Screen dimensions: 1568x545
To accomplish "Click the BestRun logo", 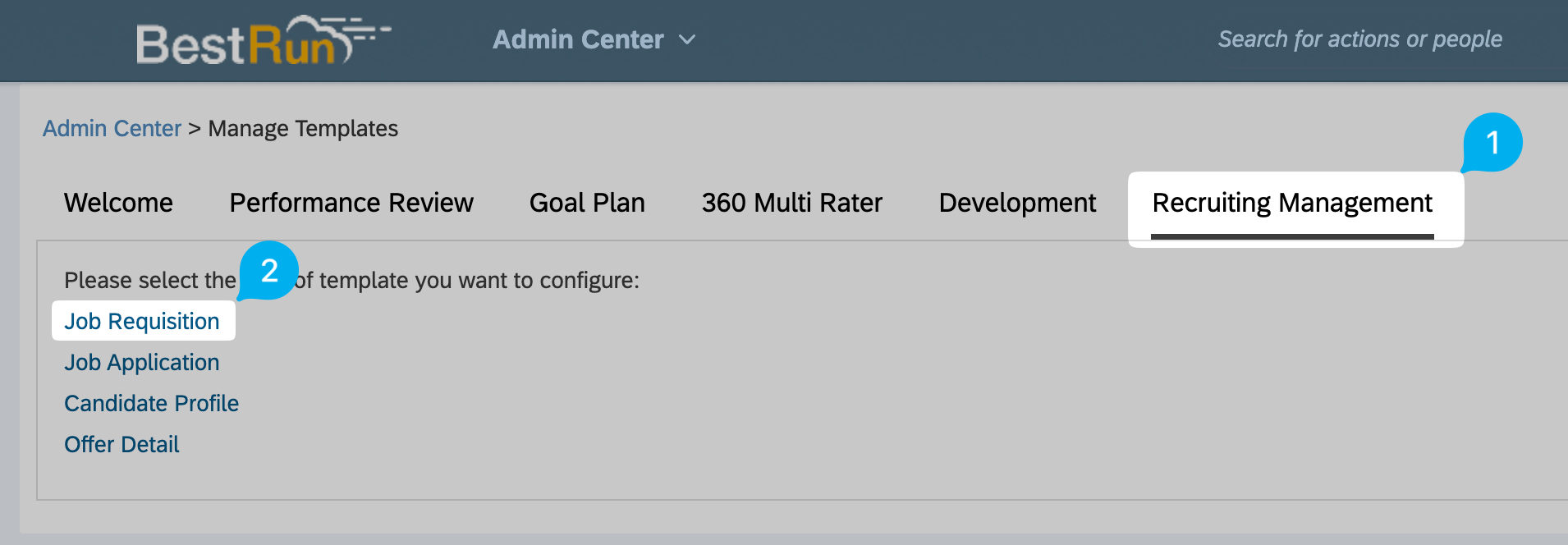I will (261, 41).
